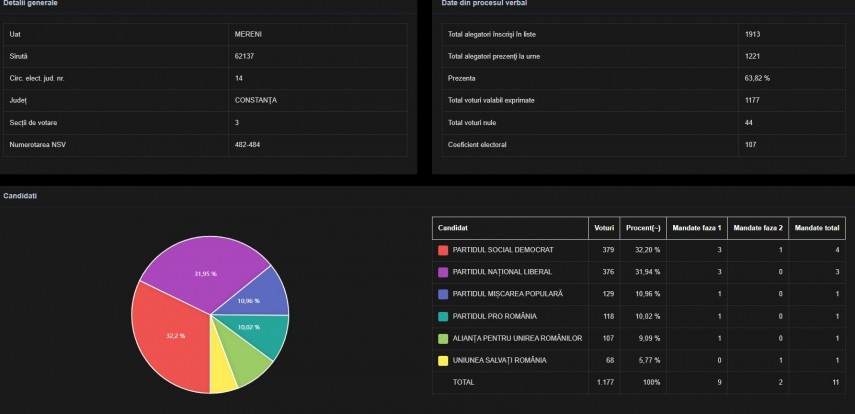Click the PARTIDUL NAȚIONAL LIBERAL row name
The width and height of the screenshot is (855, 414).
[502, 272]
